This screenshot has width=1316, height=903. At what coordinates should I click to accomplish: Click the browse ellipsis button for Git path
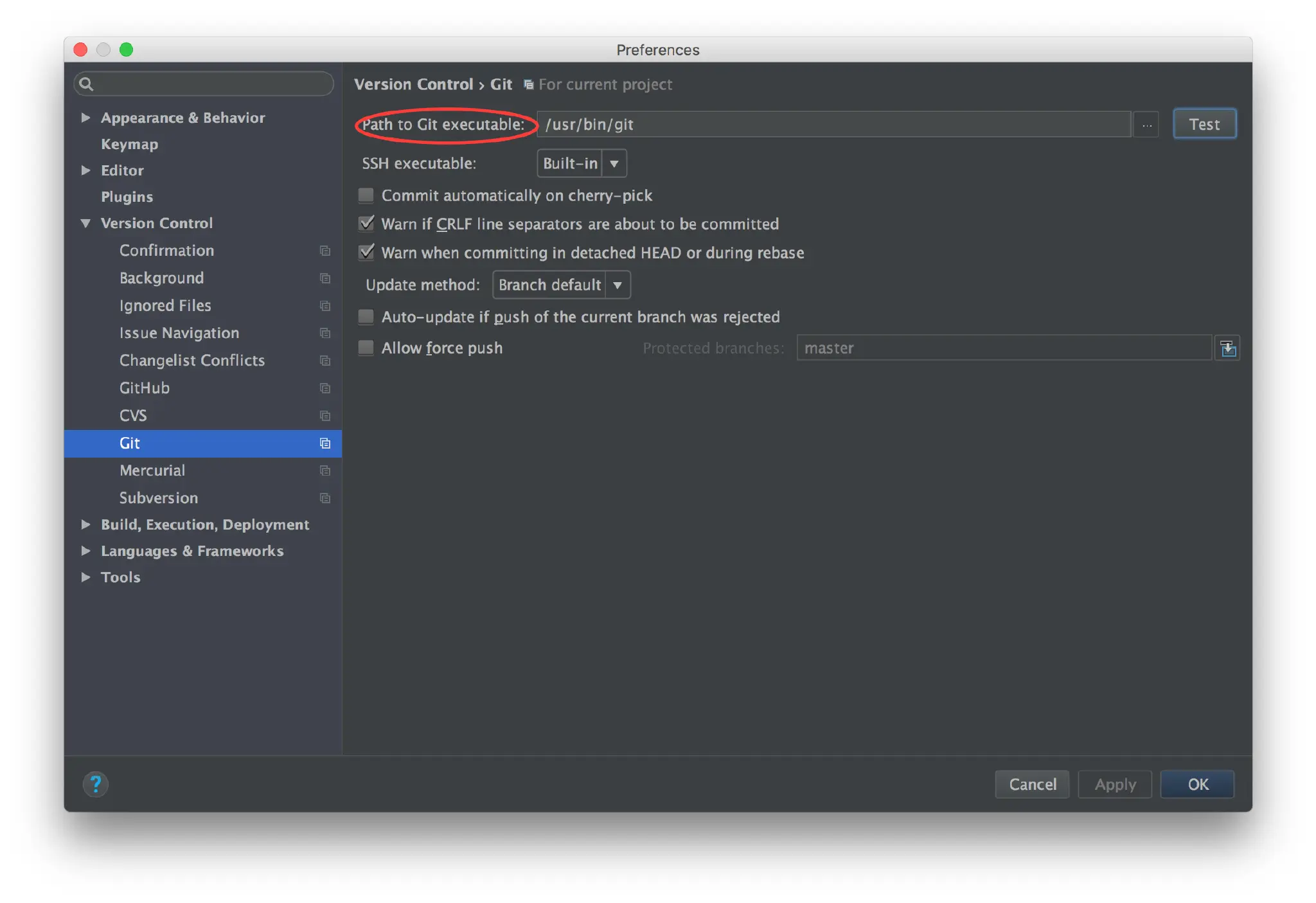[x=1147, y=125]
